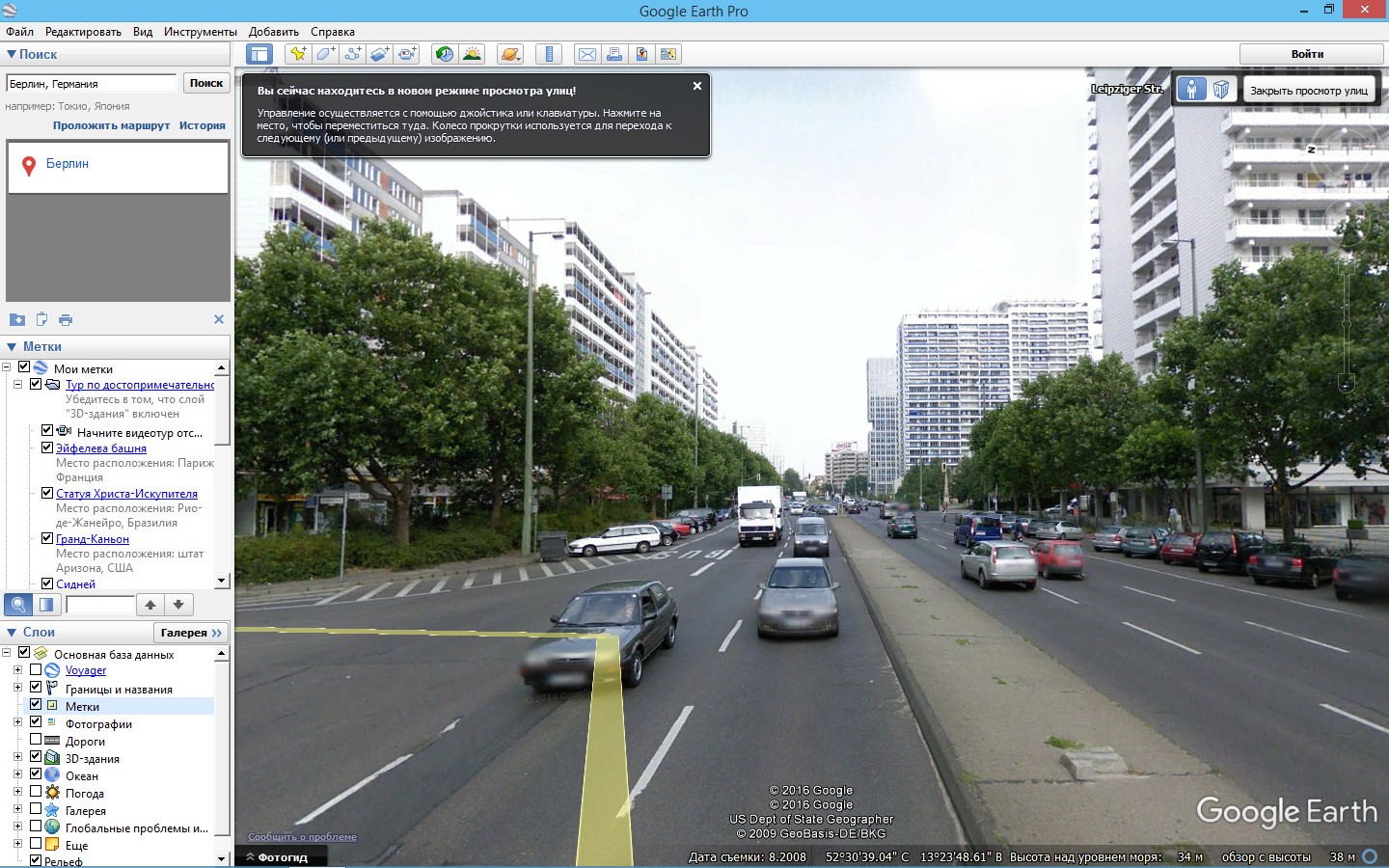
Task: Open the Редактировать menu
Action: (83, 32)
